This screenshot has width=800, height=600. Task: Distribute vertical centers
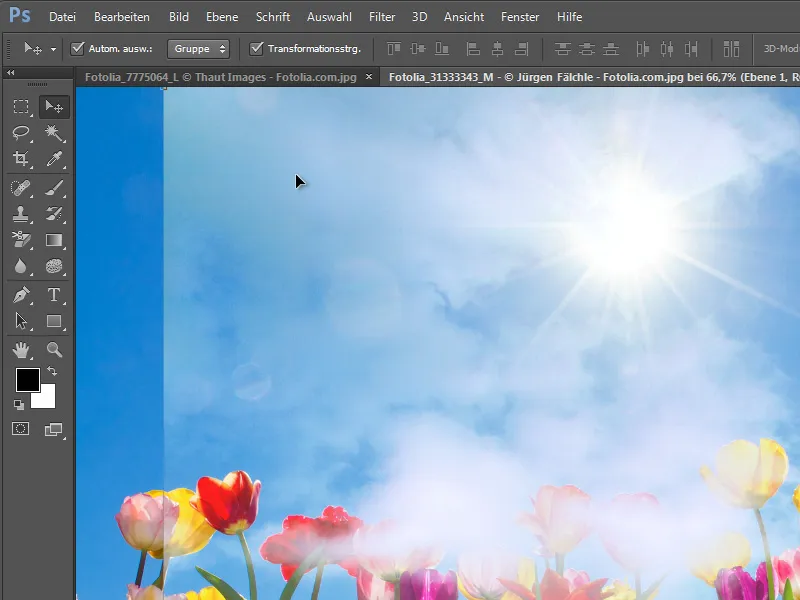[587, 49]
